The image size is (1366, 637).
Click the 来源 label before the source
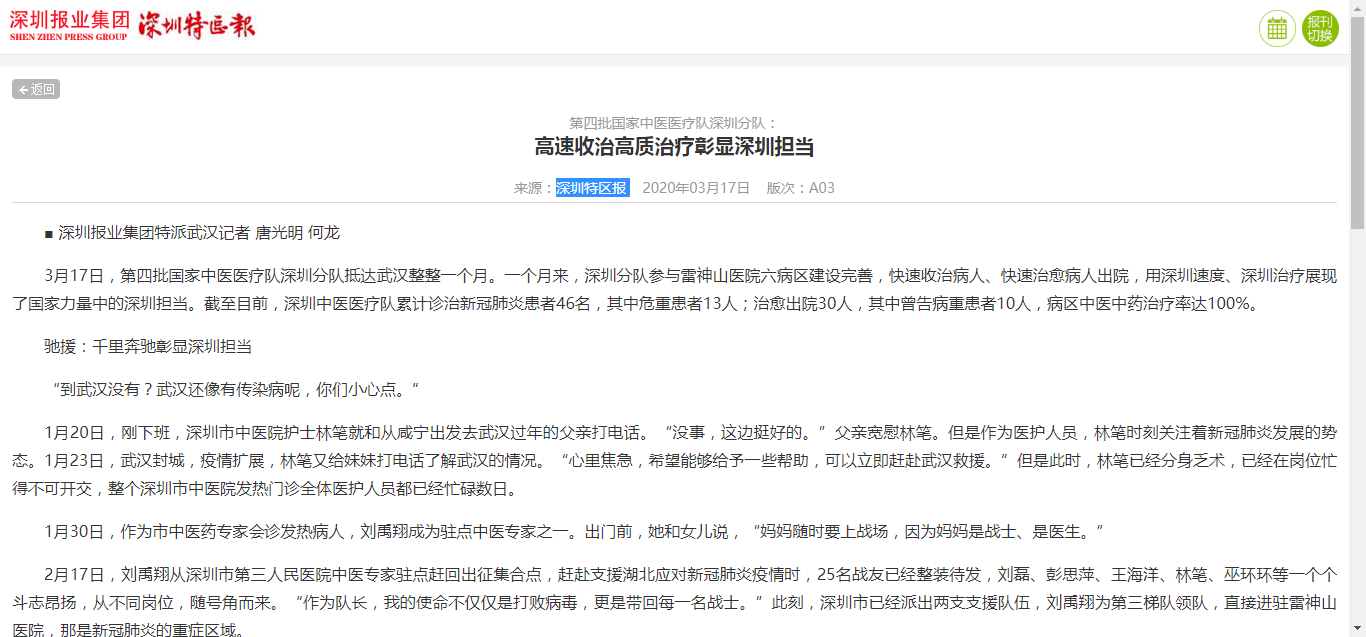pos(534,188)
